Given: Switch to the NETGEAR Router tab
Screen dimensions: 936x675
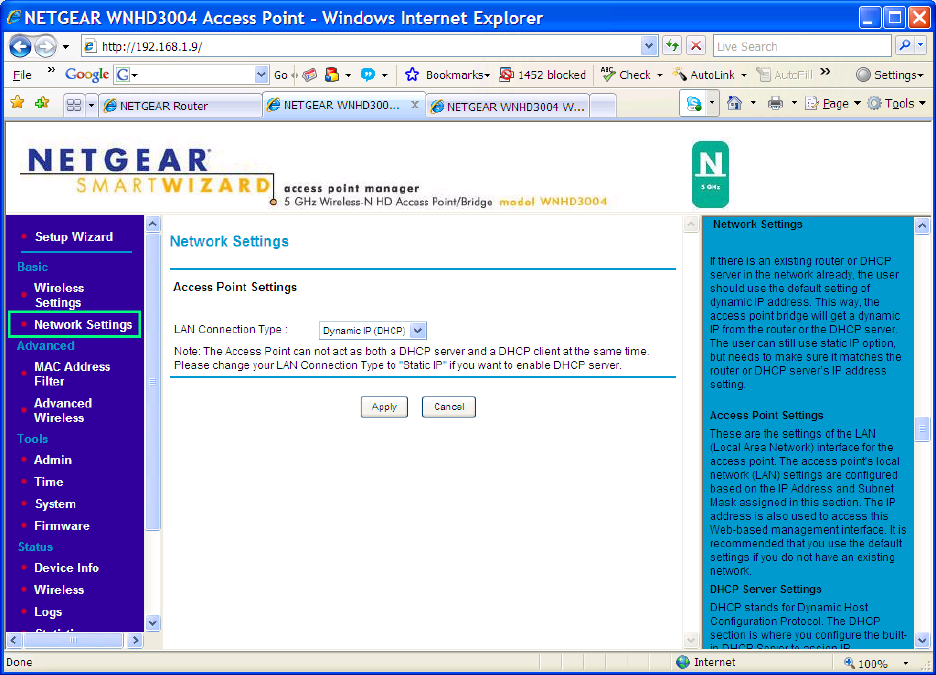Looking at the screenshot, I should click(181, 106).
